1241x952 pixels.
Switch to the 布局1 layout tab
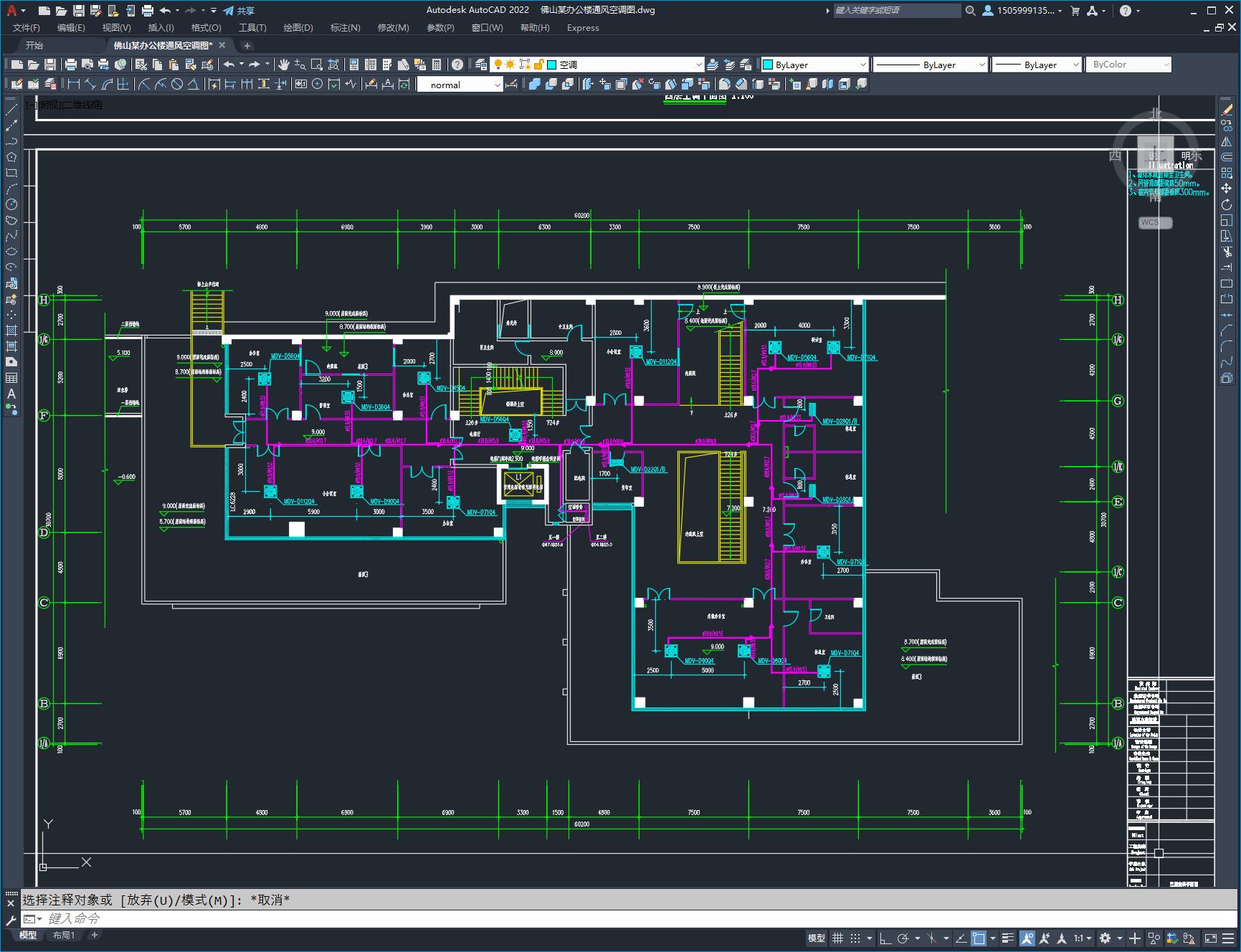(64, 935)
